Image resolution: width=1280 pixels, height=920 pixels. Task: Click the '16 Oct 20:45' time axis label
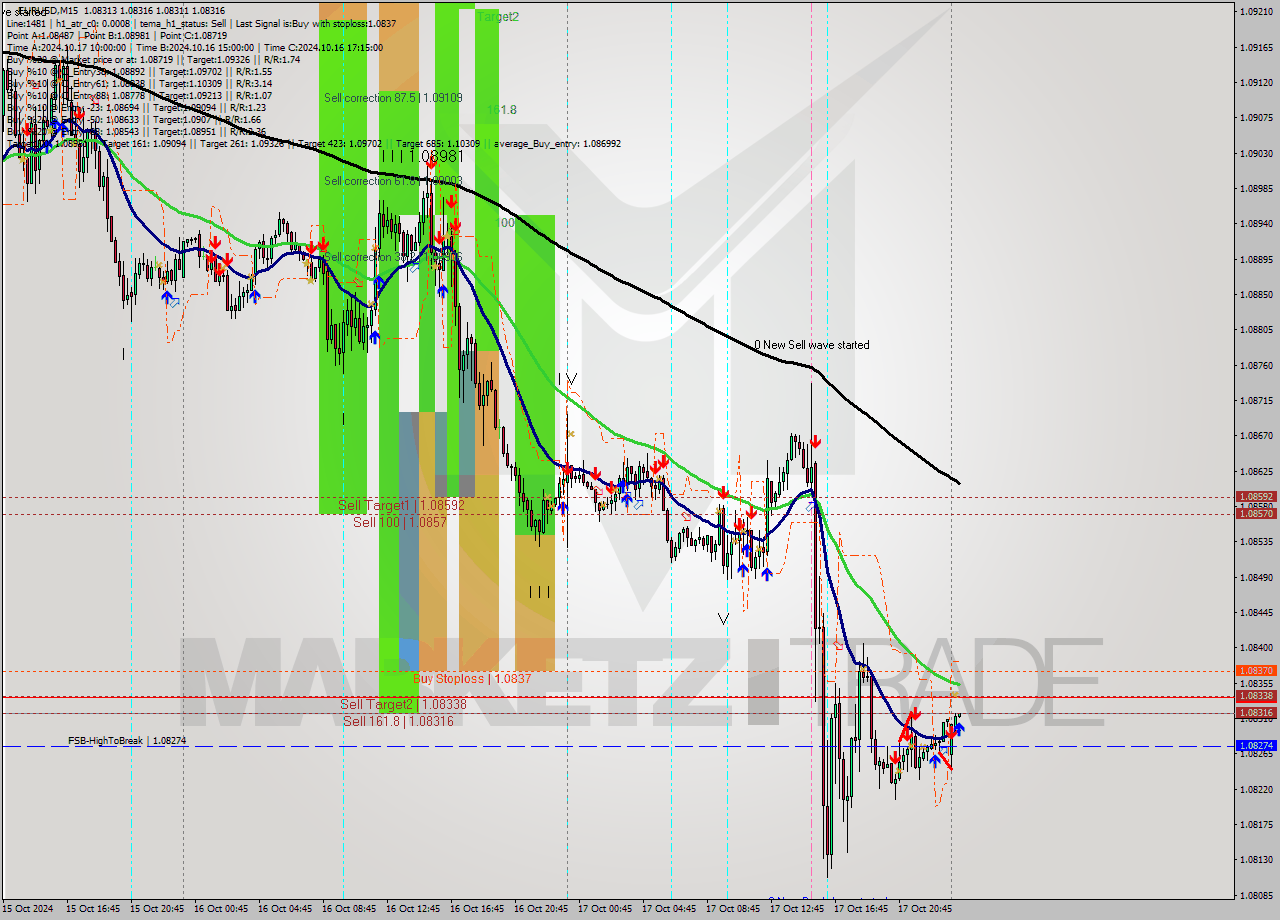point(541,909)
